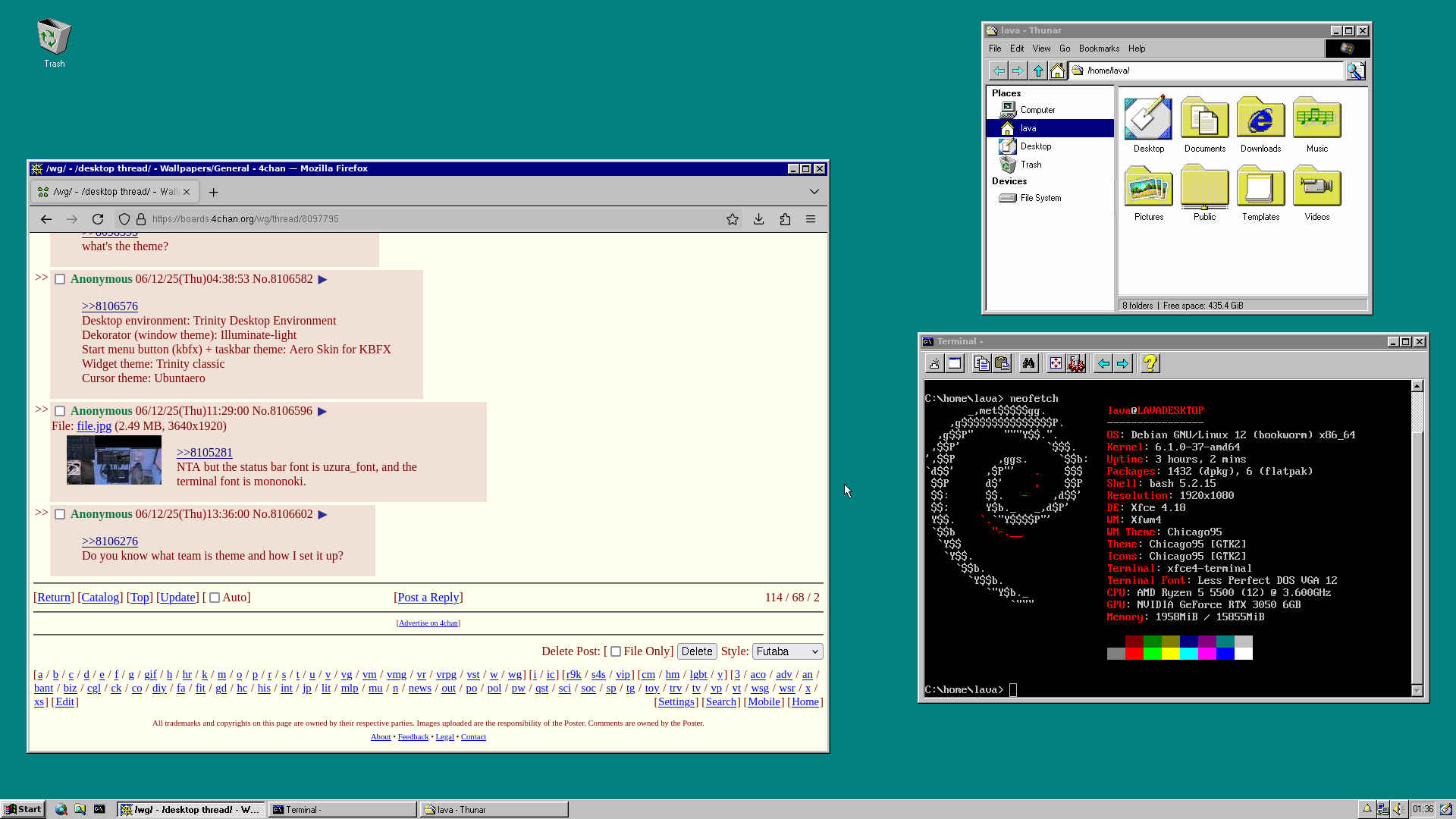Click the yellow question mark help icon
This screenshot has width=1456, height=819.
[1150, 364]
